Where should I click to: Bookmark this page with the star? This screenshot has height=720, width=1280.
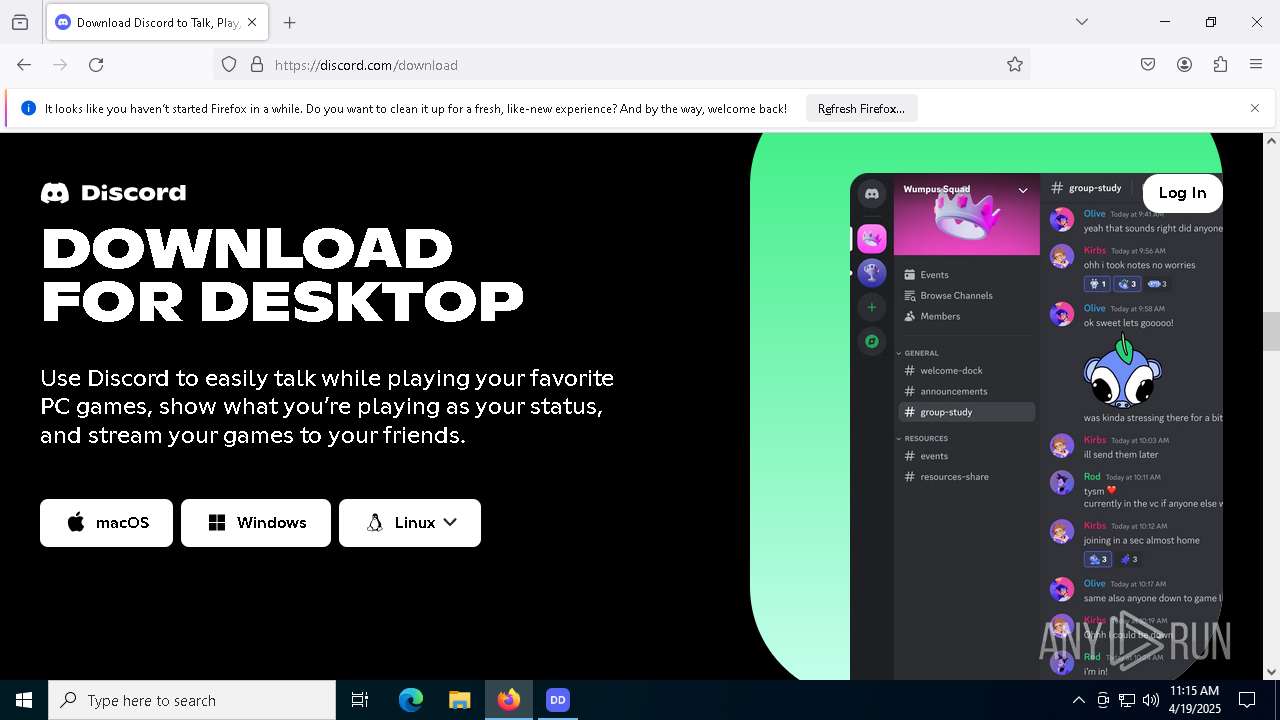[1015, 65]
